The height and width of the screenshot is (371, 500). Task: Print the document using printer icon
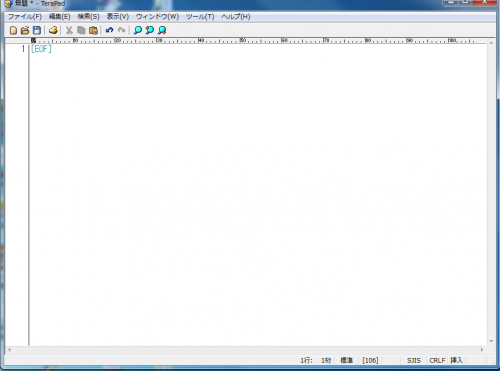pos(53,30)
